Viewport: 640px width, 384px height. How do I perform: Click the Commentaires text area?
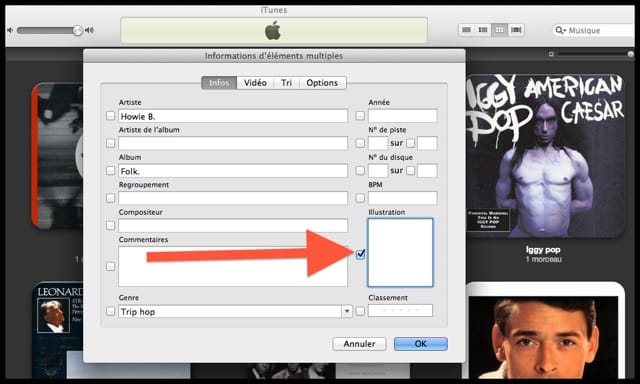233,266
